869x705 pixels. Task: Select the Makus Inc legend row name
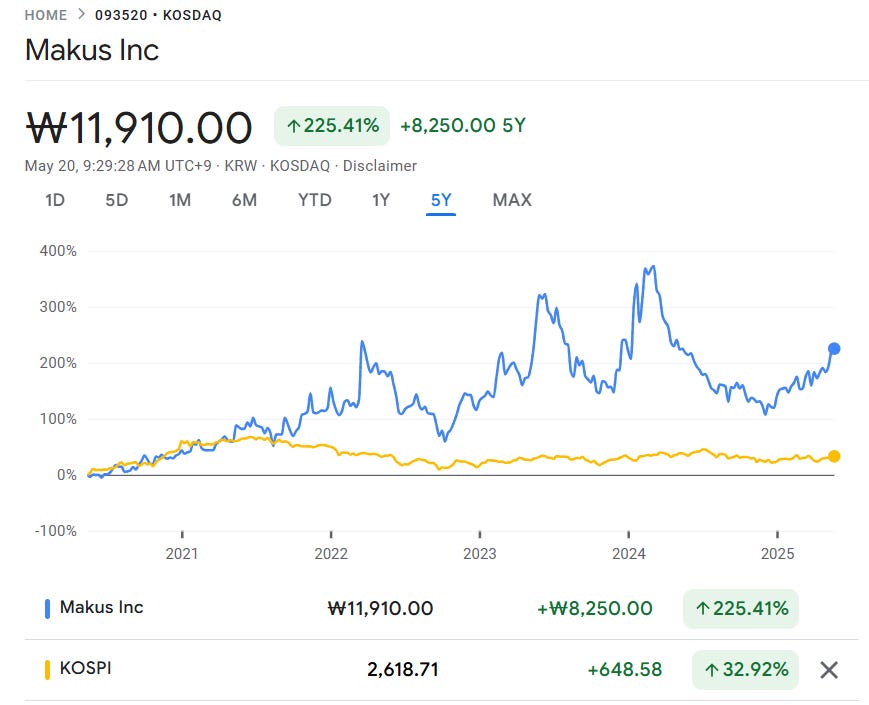[101, 607]
